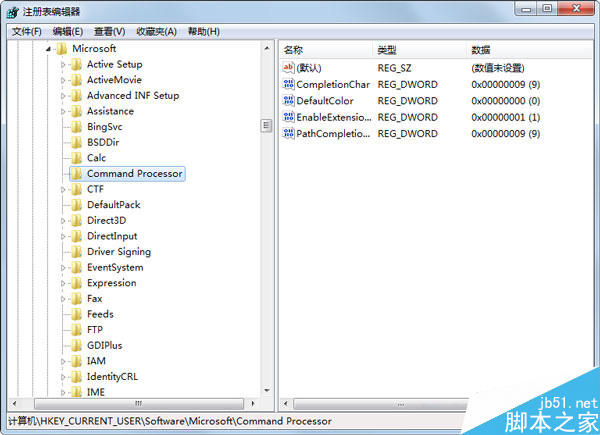
Task: Expand the Expression key
Action: 63,283
